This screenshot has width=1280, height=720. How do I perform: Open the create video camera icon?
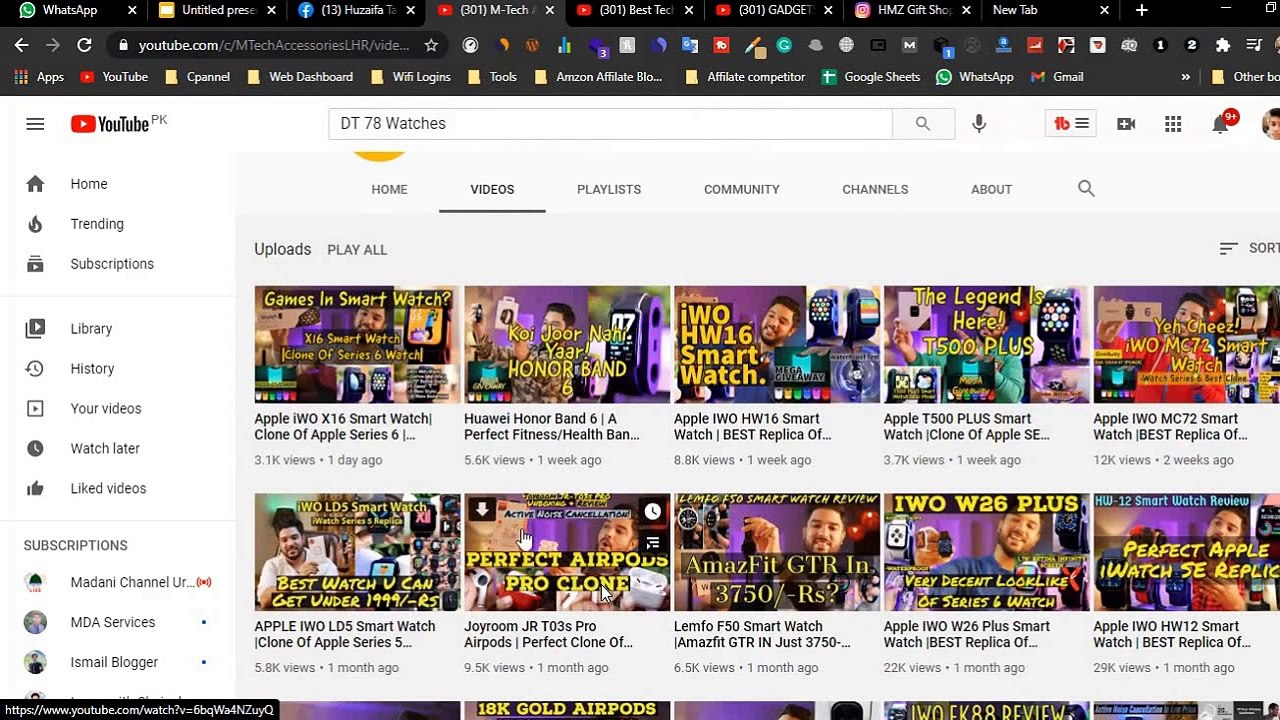pos(1126,124)
